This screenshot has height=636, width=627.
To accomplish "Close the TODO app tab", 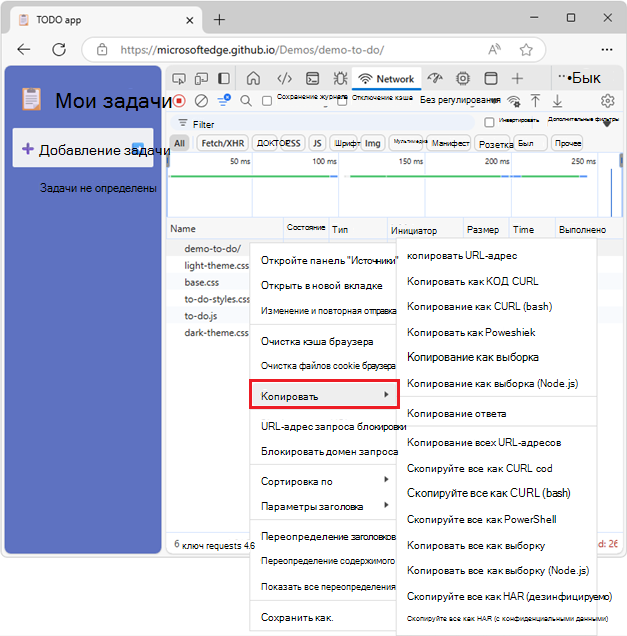I will (x=189, y=20).
